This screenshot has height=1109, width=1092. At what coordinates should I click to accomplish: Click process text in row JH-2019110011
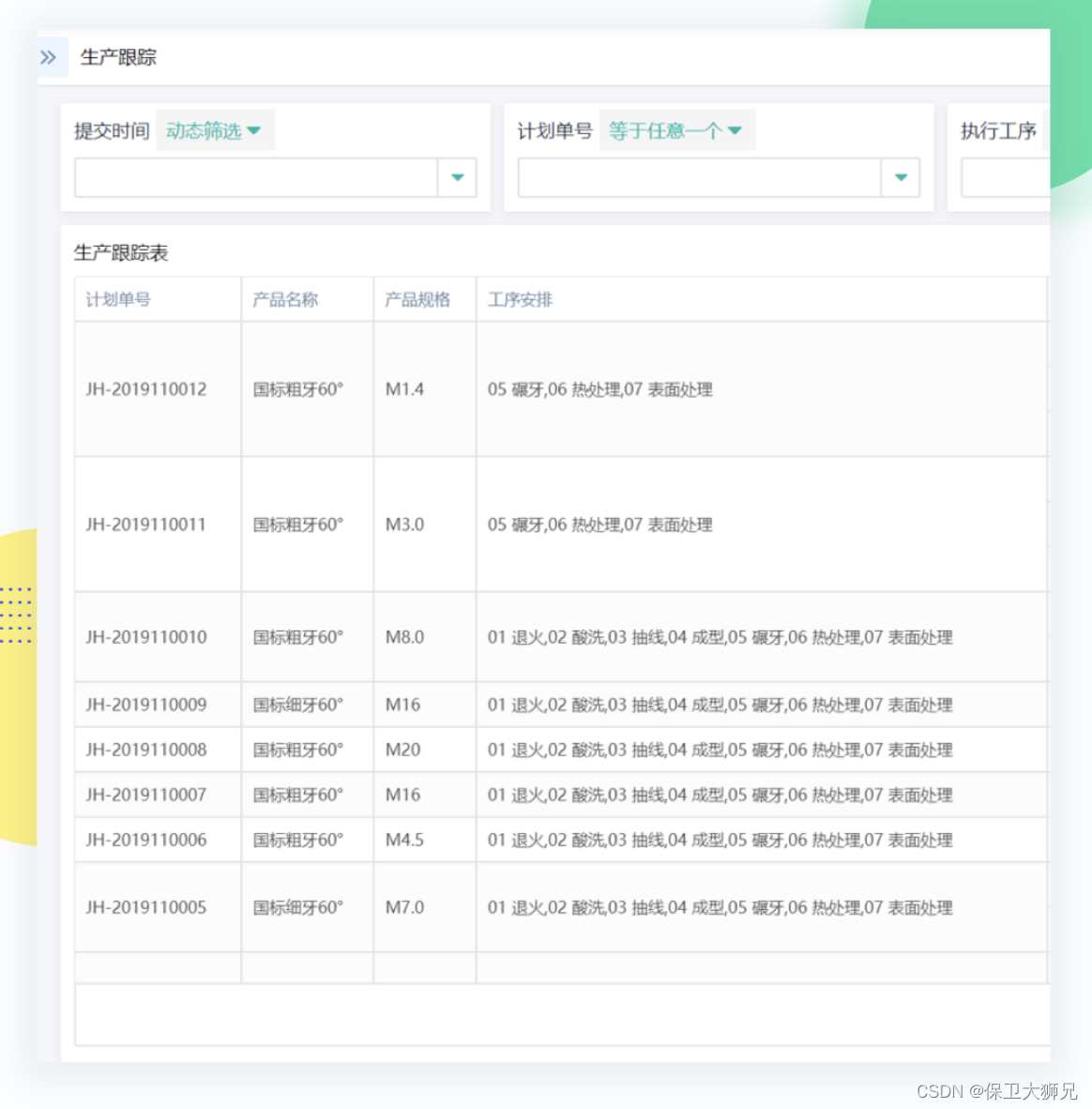click(599, 524)
